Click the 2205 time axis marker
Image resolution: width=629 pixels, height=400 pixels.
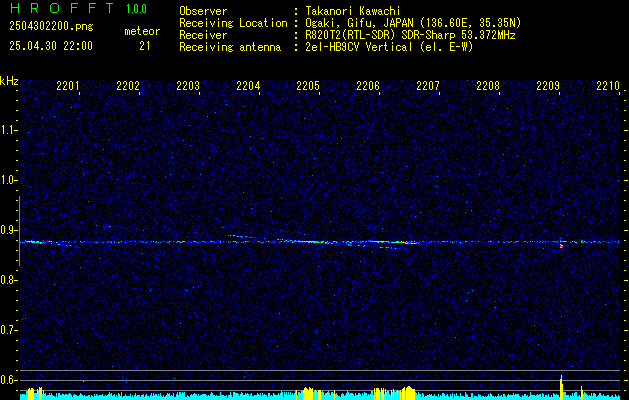pos(308,85)
